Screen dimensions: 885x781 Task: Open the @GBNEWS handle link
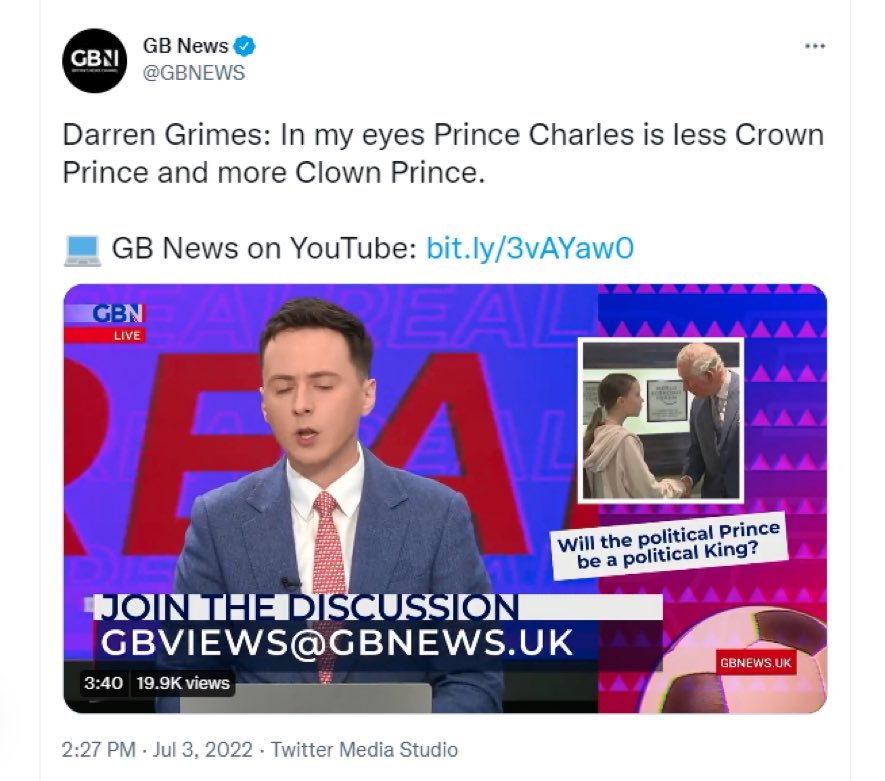[194, 73]
